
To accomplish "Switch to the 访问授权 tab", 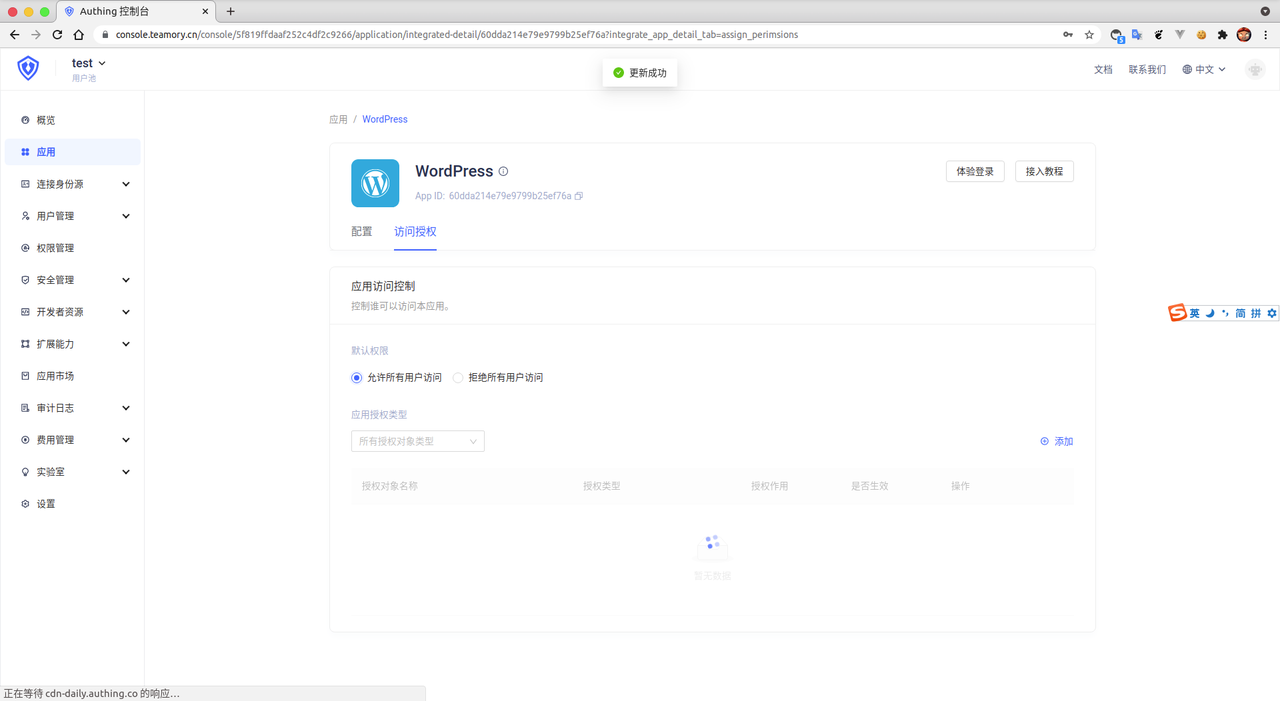I will tap(415, 231).
